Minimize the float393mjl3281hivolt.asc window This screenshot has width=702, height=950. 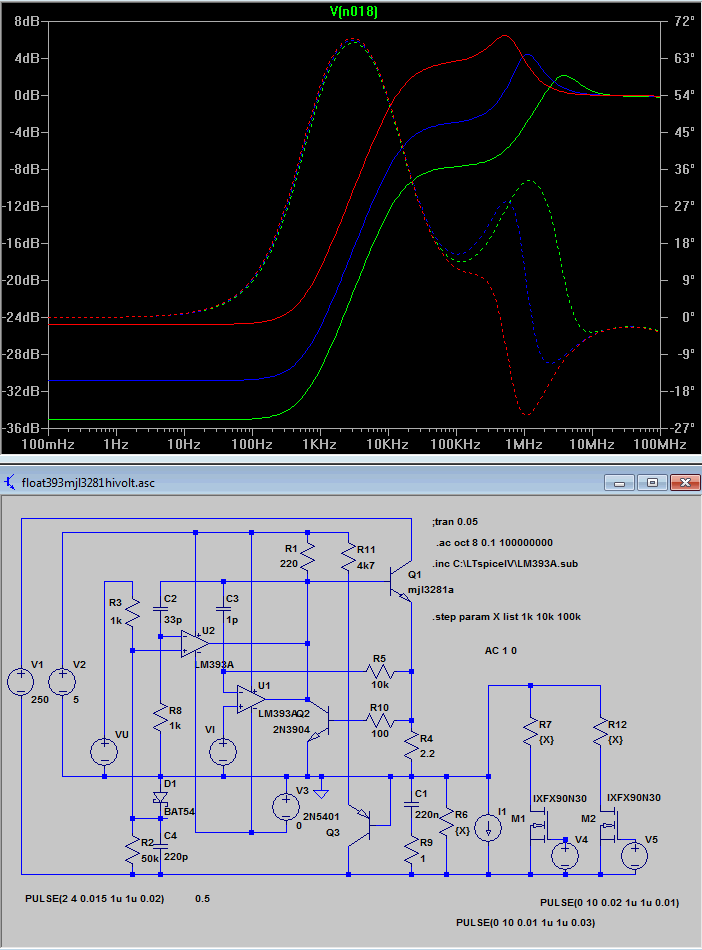620,483
